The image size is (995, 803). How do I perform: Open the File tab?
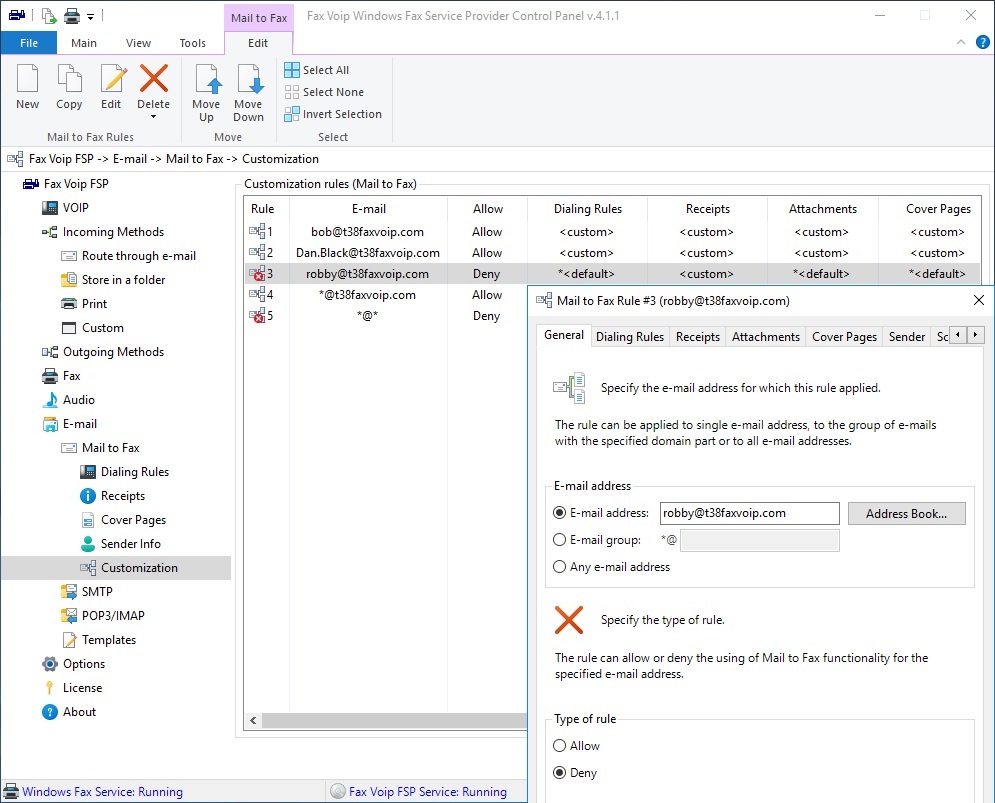point(29,43)
